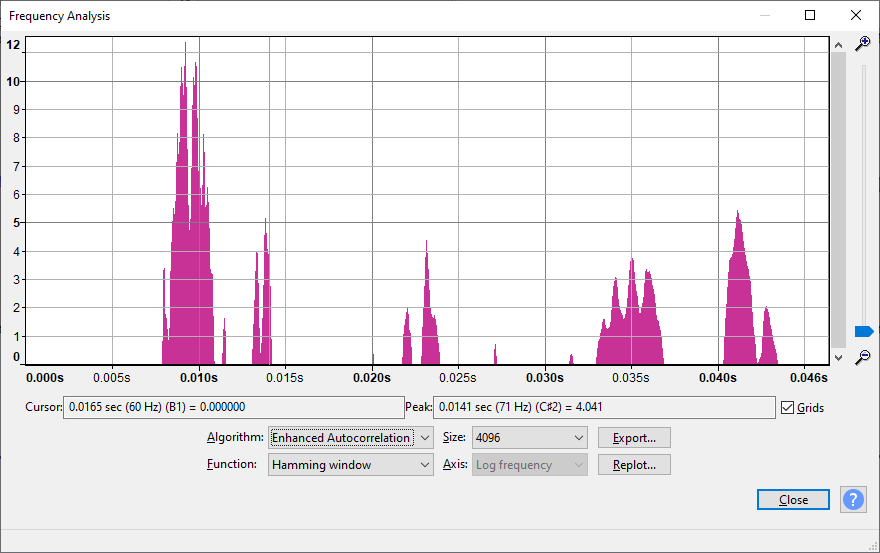Click the zoom out magnifier icon

click(x=862, y=357)
